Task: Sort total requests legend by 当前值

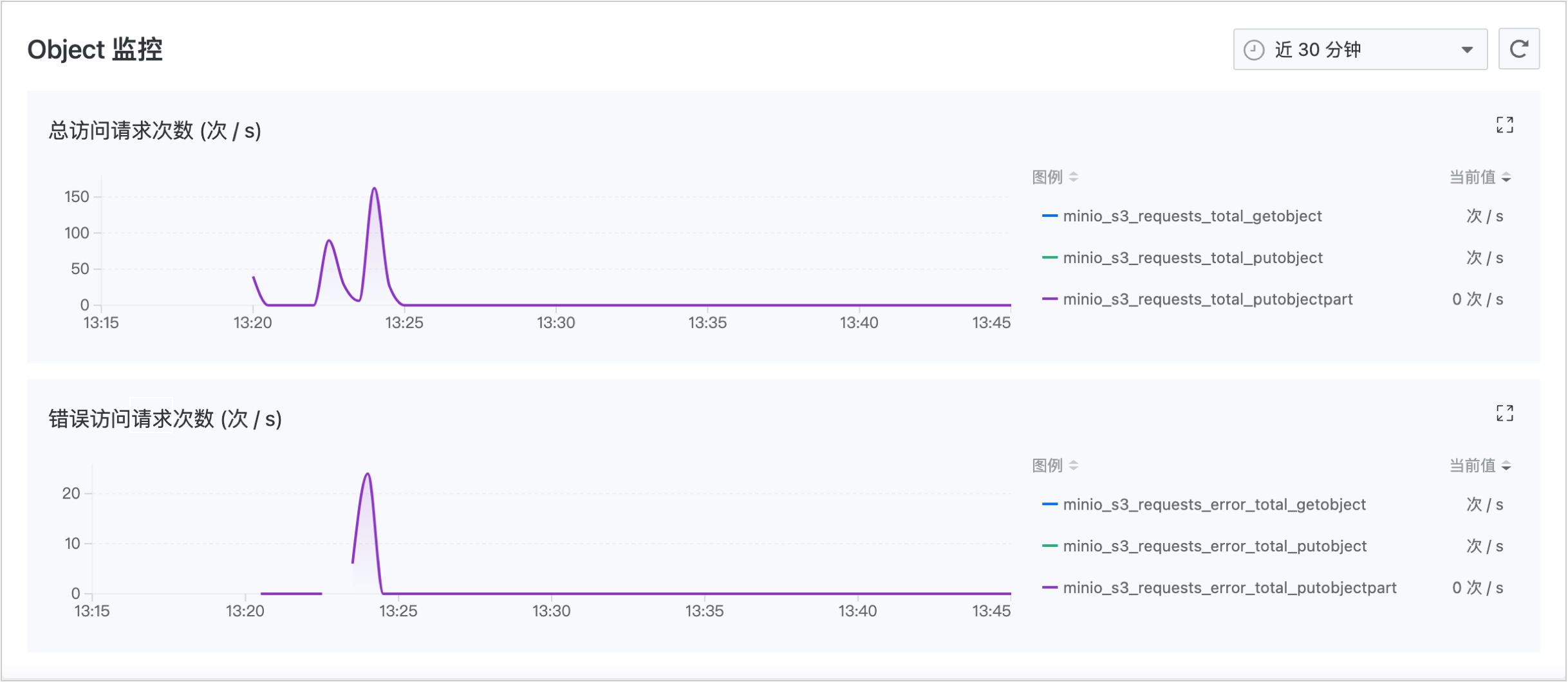Action: click(1479, 177)
